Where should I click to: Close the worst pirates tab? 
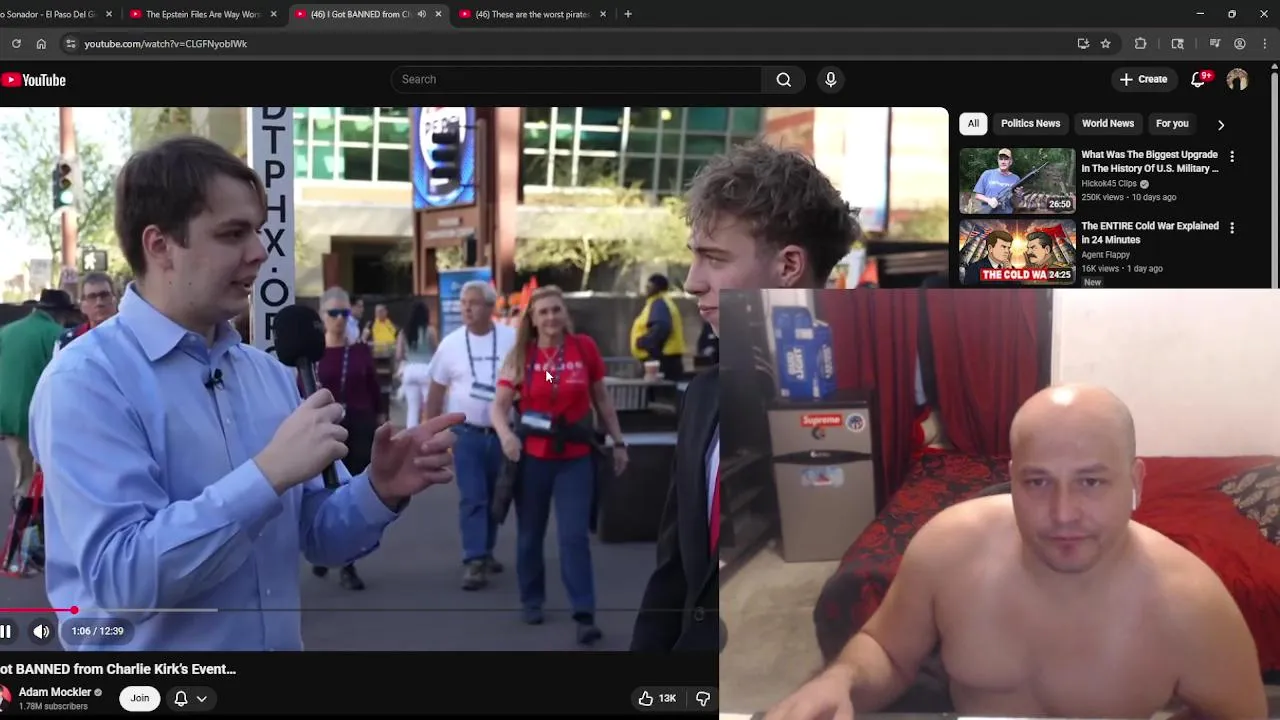pos(603,14)
